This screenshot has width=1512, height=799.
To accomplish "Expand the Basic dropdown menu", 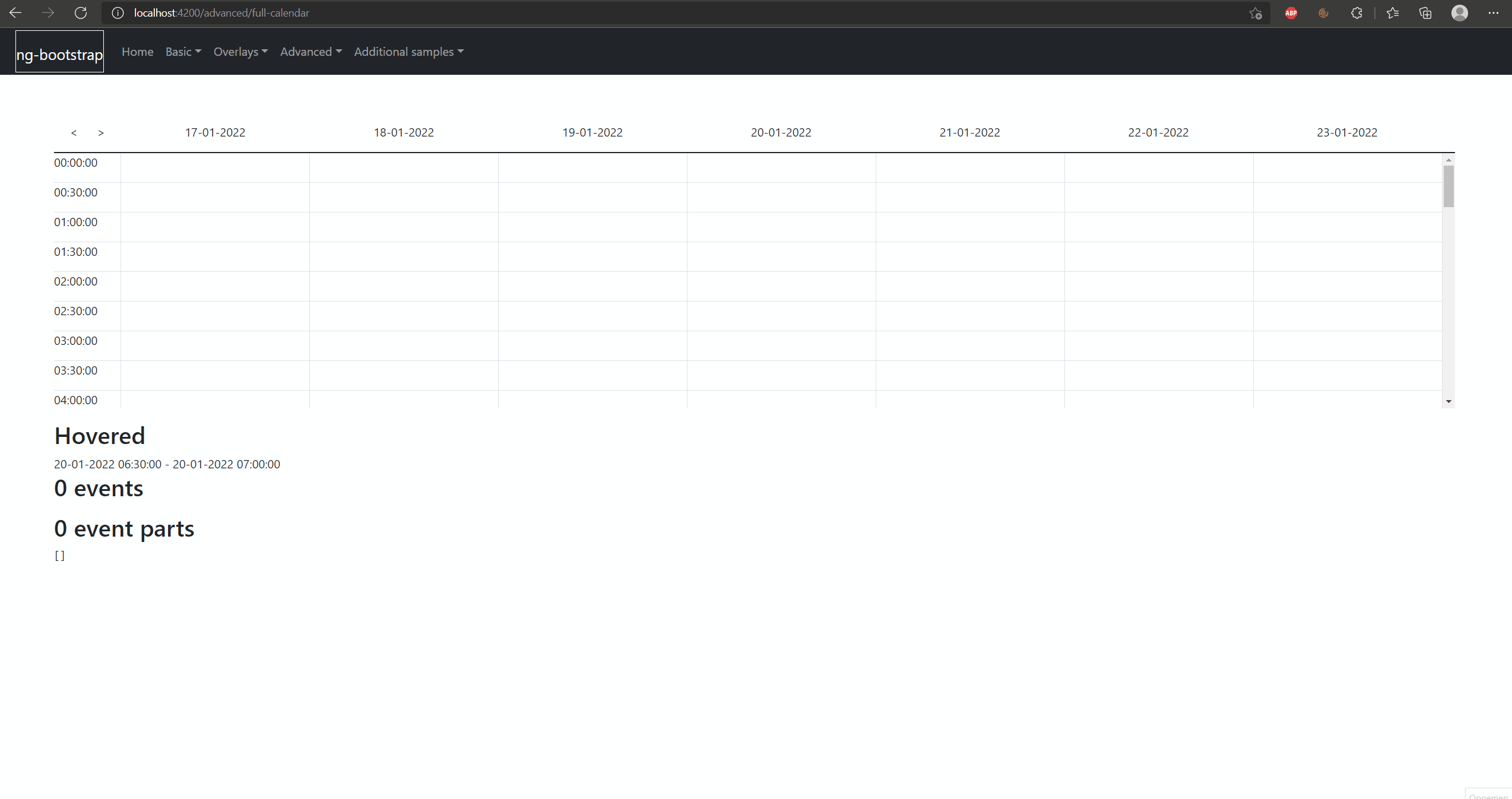I will (183, 52).
